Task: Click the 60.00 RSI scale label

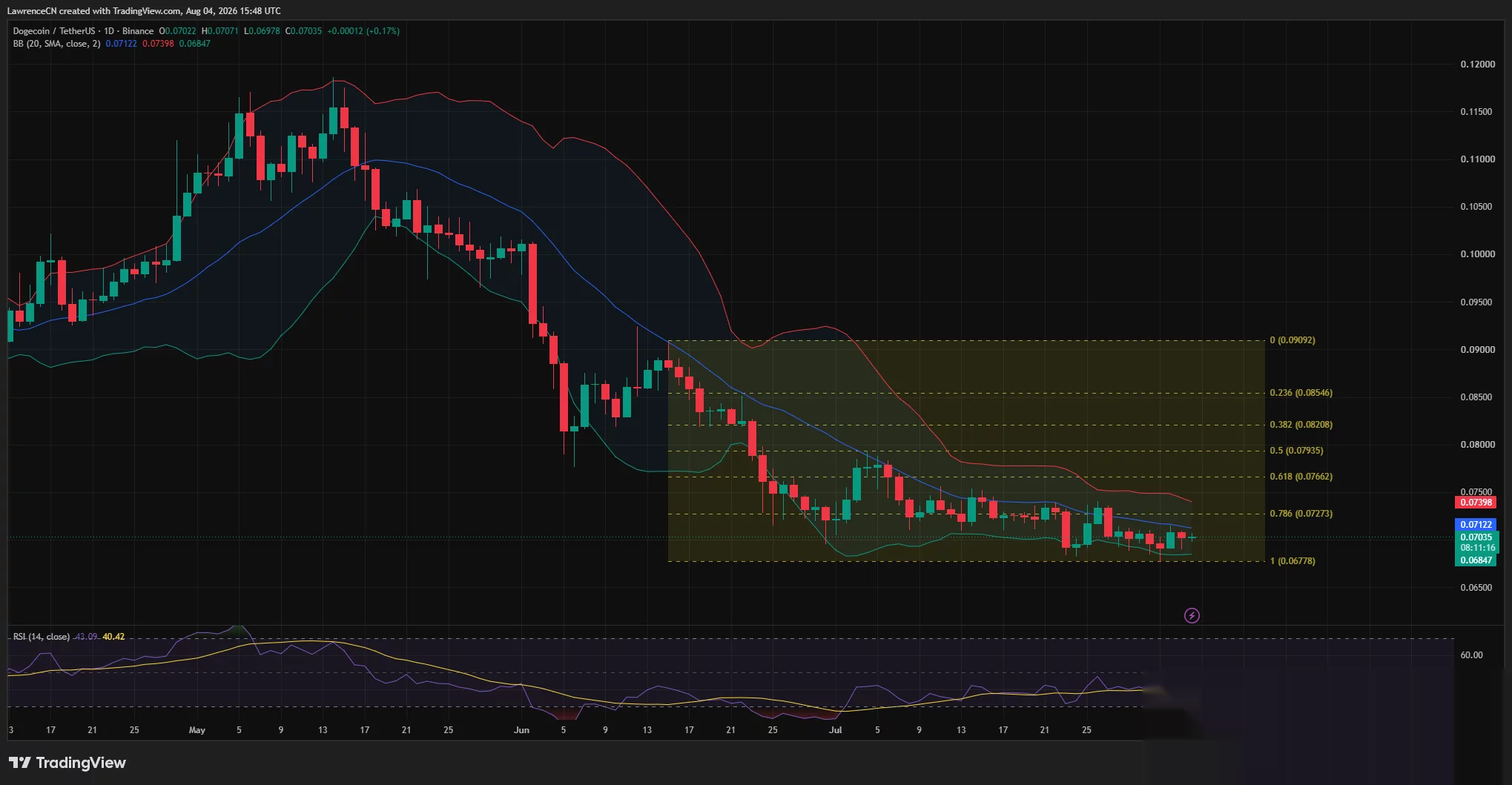Action: tap(1471, 655)
